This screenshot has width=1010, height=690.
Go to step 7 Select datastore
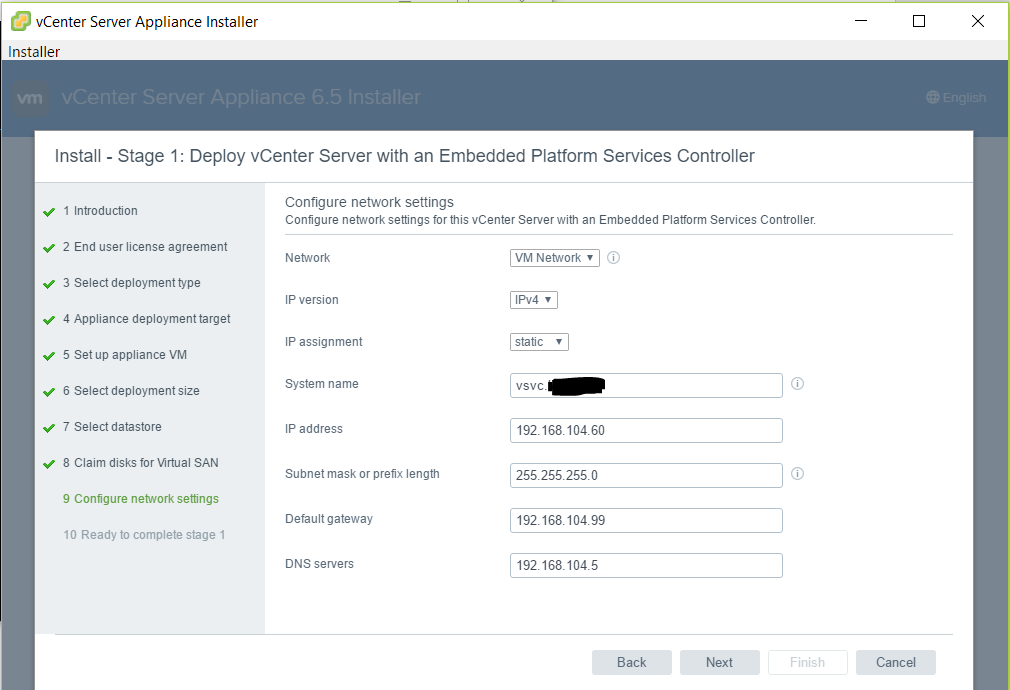point(112,427)
